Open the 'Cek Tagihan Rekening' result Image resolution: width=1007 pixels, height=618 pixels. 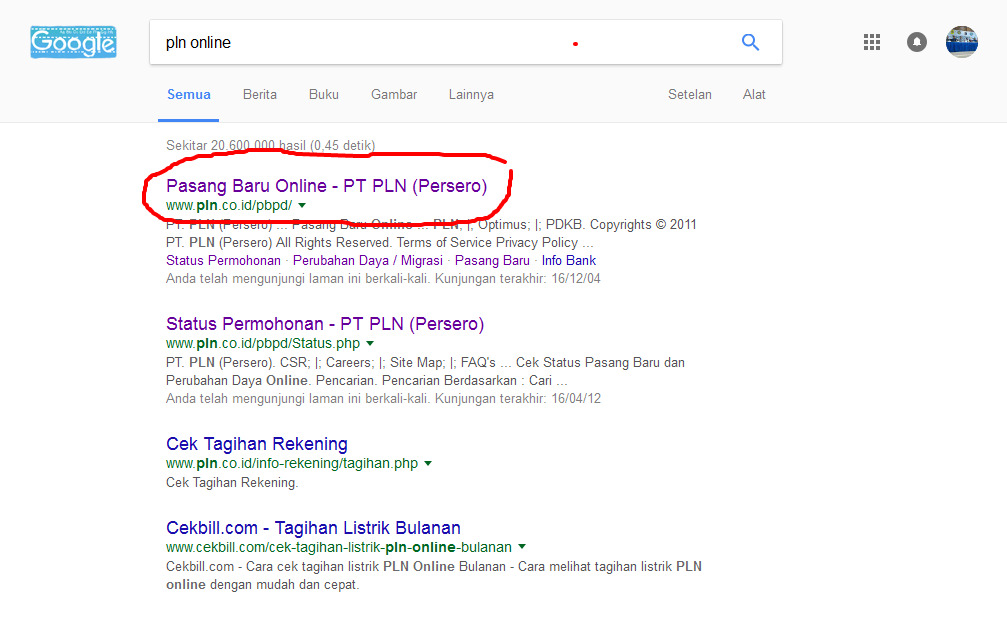click(257, 444)
